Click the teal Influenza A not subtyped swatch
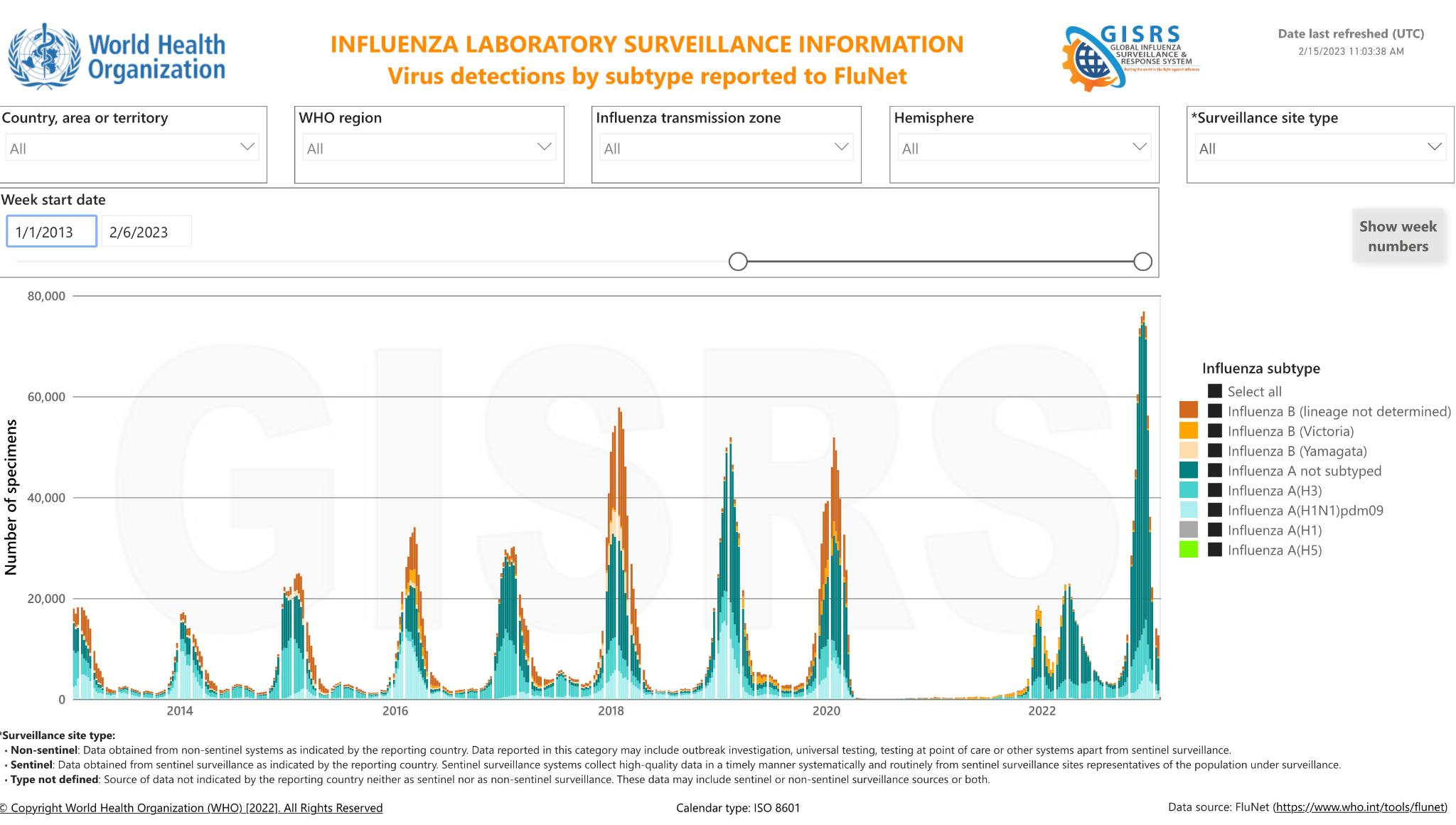The height and width of the screenshot is (825, 1456). click(x=1188, y=470)
